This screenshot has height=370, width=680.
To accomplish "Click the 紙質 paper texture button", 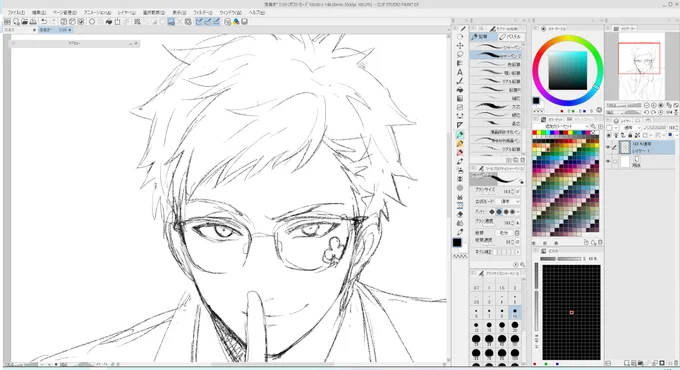I will point(504,233).
